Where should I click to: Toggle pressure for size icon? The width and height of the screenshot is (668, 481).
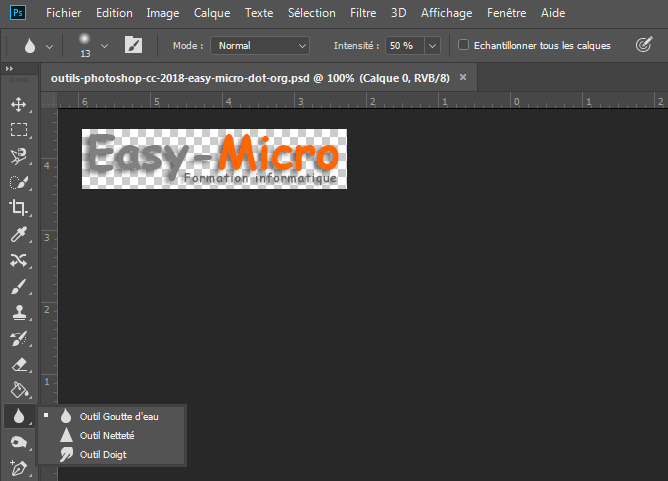pyautogui.click(x=644, y=44)
